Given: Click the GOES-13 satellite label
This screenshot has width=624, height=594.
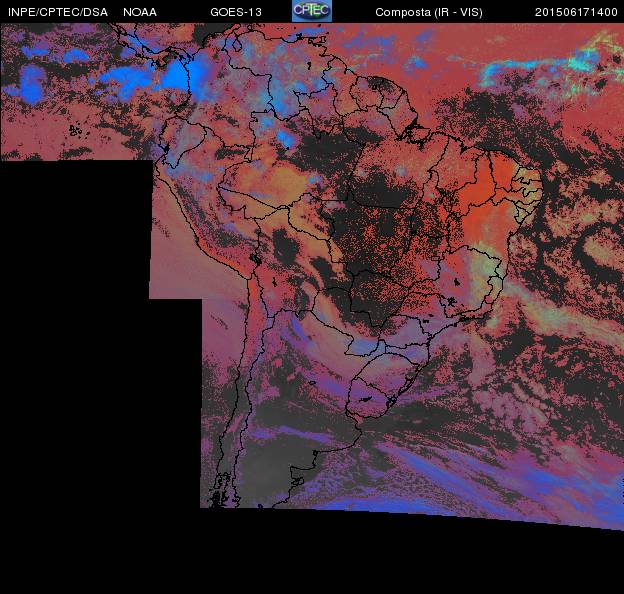Looking at the screenshot, I should [236, 12].
